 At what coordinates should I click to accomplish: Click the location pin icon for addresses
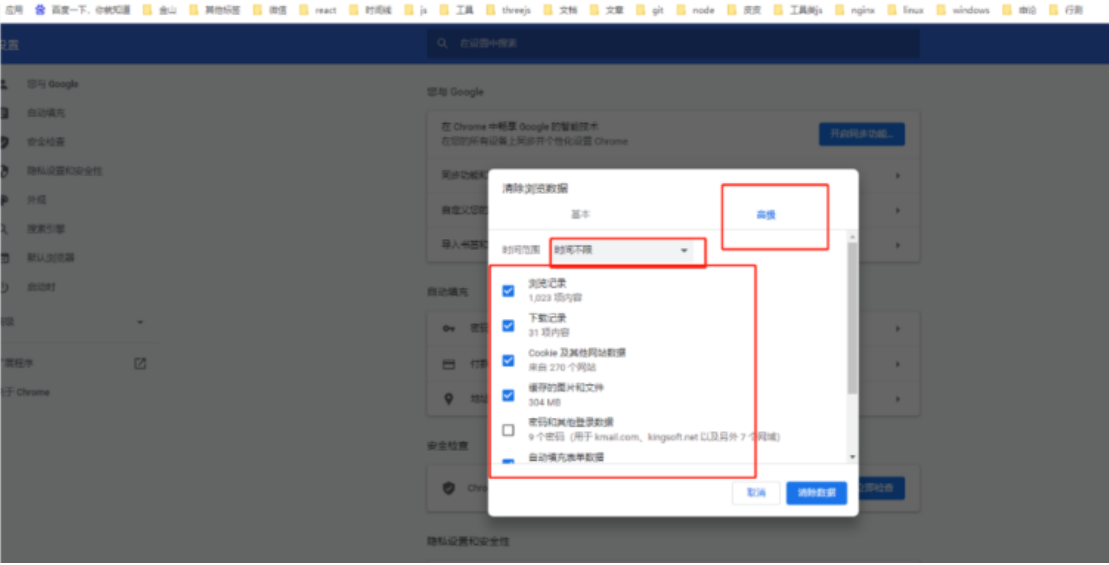[x=448, y=399]
